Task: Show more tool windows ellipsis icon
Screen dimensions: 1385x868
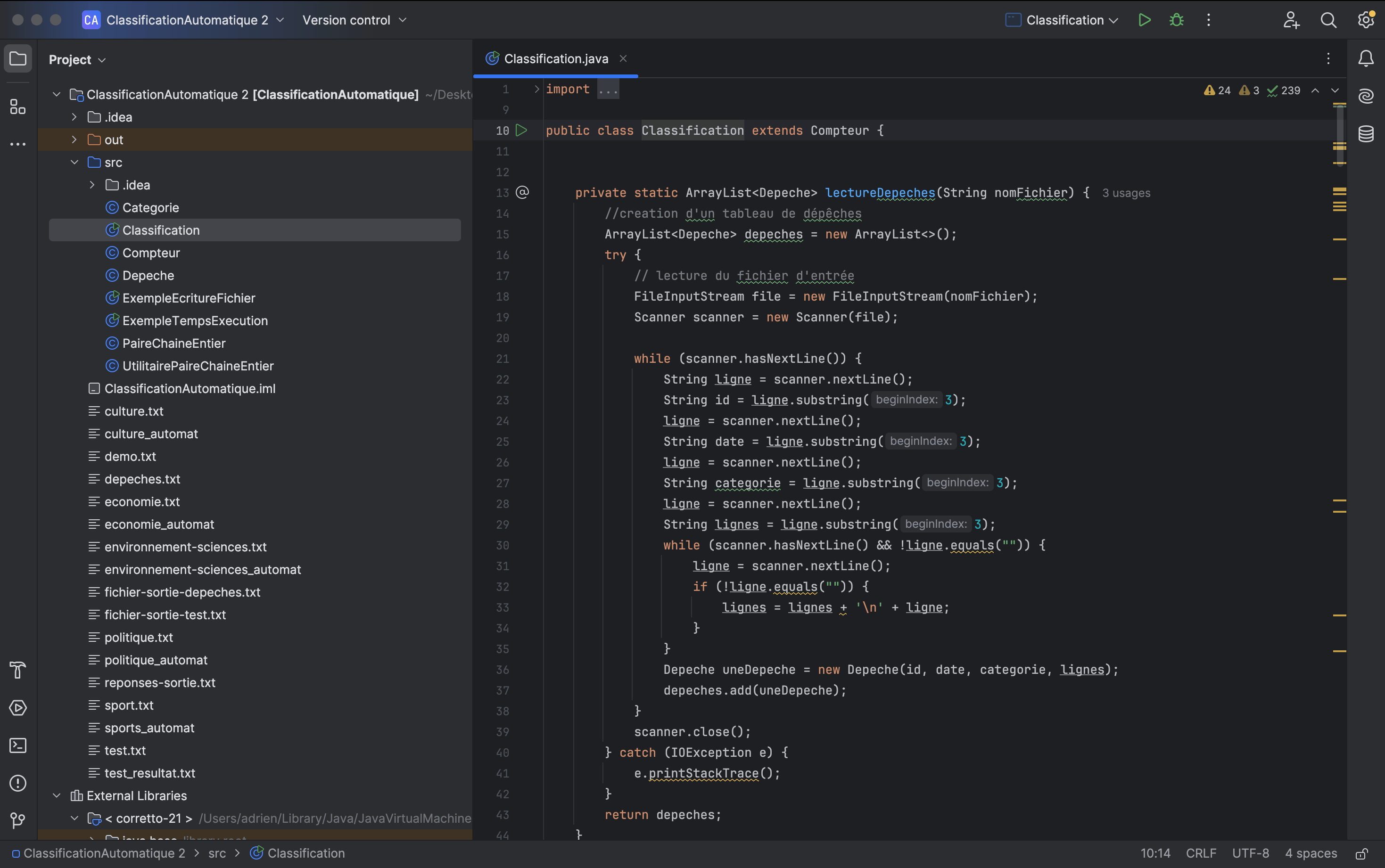Action: click(x=18, y=144)
